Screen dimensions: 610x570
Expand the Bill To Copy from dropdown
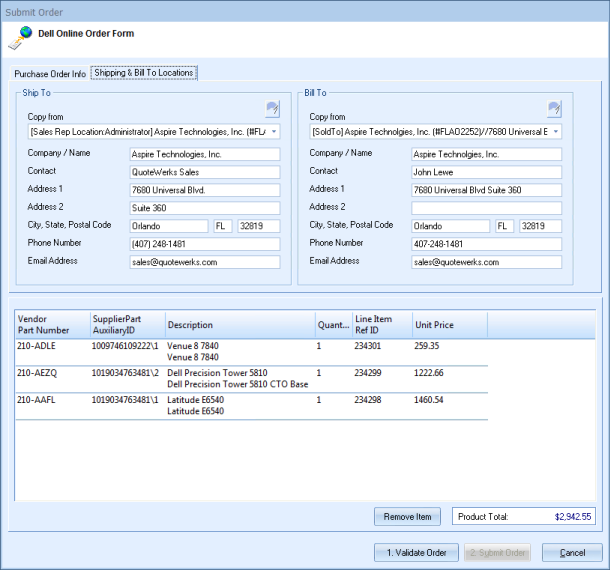coord(555,132)
